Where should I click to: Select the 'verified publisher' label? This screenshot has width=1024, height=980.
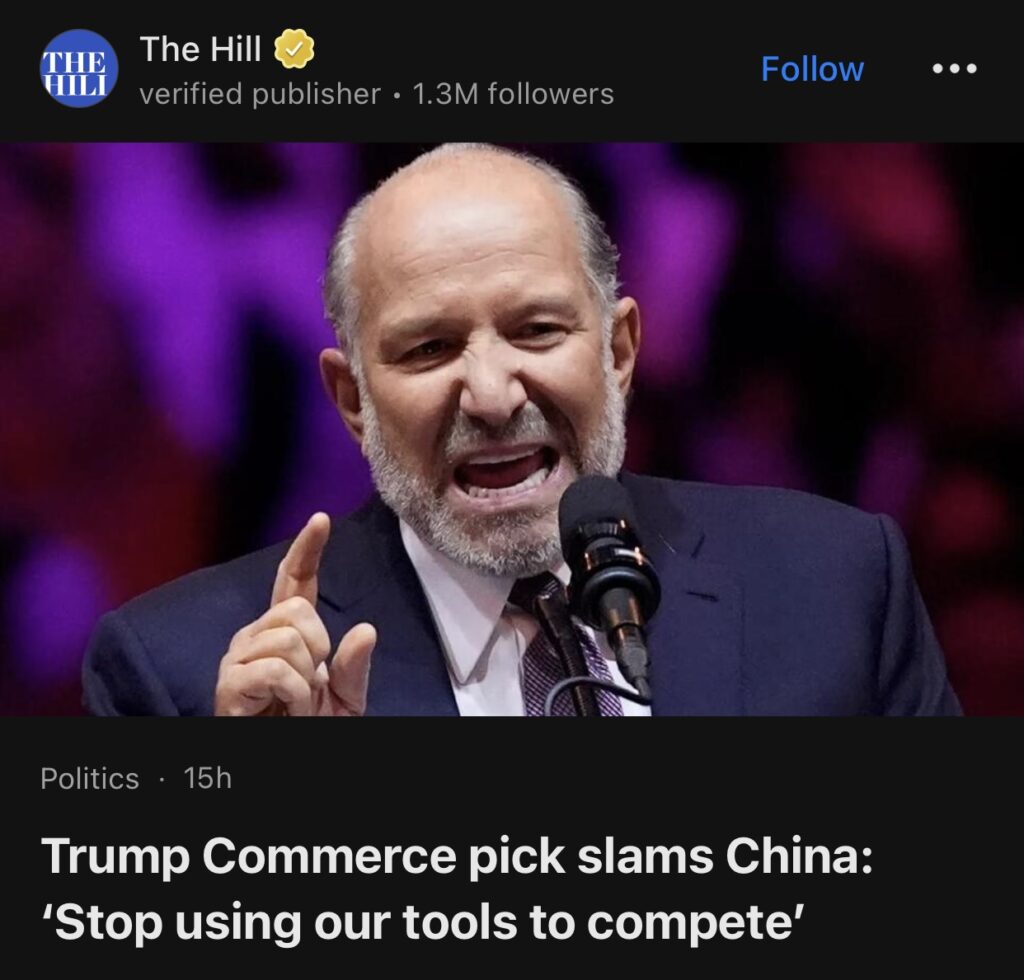(260, 94)
